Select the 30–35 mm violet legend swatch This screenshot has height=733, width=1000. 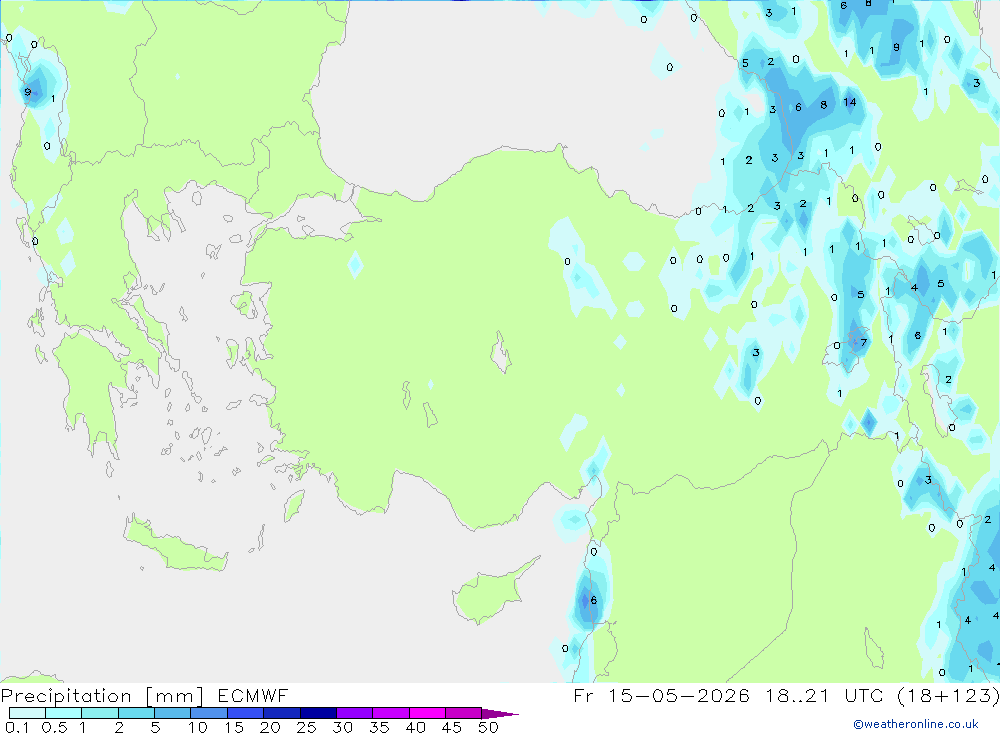(x=354, y=713)
